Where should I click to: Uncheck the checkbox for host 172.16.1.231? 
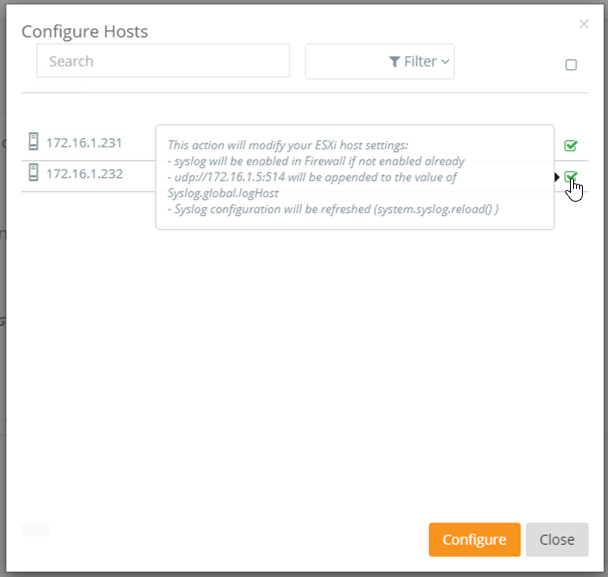tap(571, 146)
